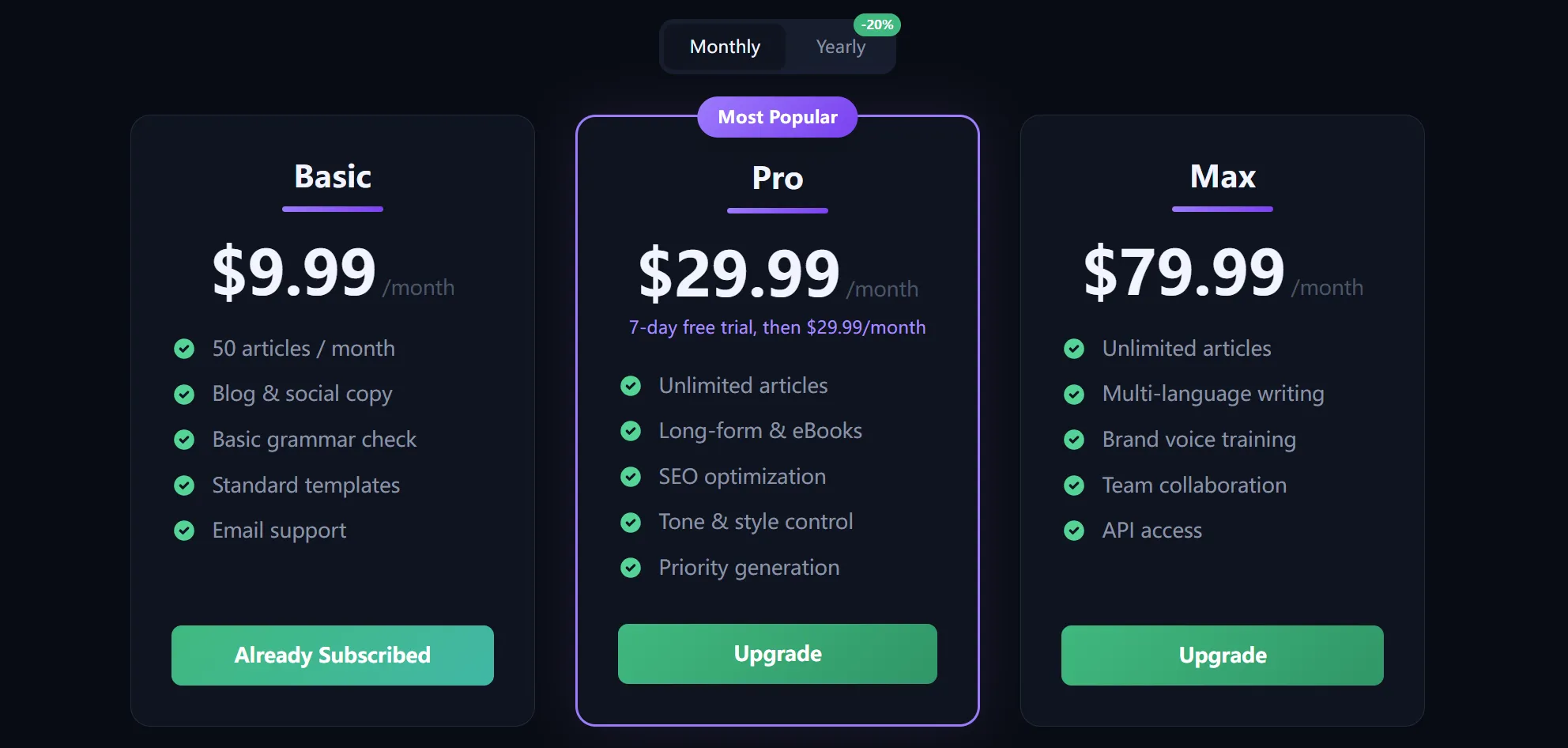Click 'Upgrade' on the Max plan
Screen dimensions: 1568x748
pos(1222,655)
